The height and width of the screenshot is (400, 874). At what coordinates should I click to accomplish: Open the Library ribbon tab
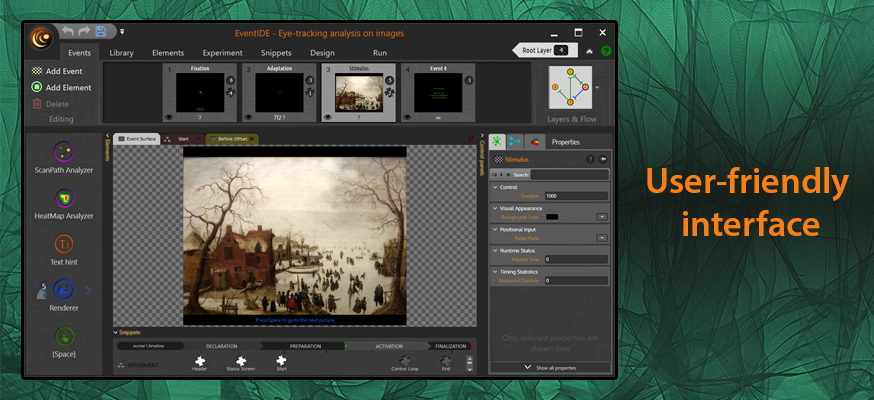tap(122, 53)
